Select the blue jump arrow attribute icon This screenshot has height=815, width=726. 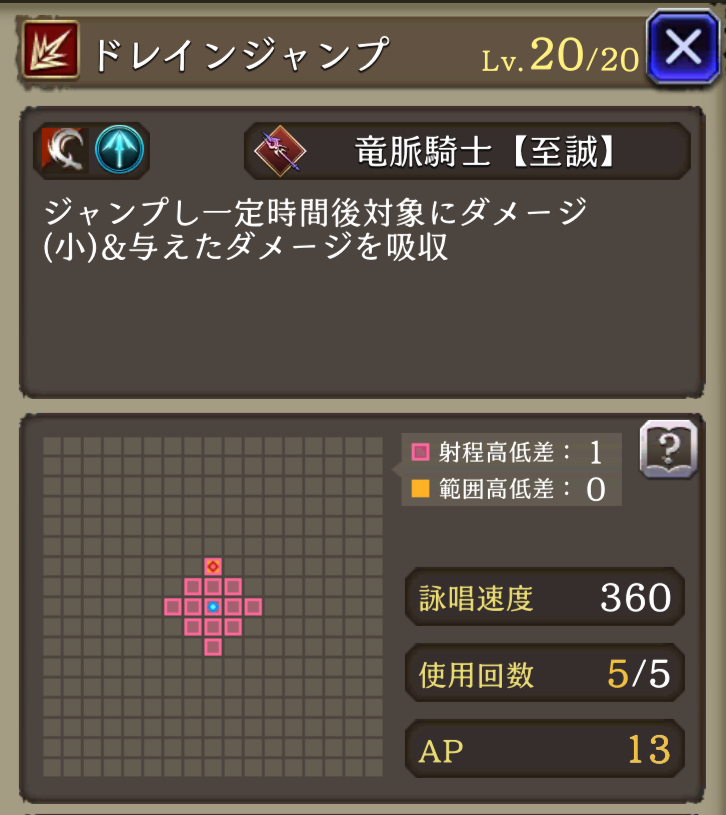pos(120,149)
